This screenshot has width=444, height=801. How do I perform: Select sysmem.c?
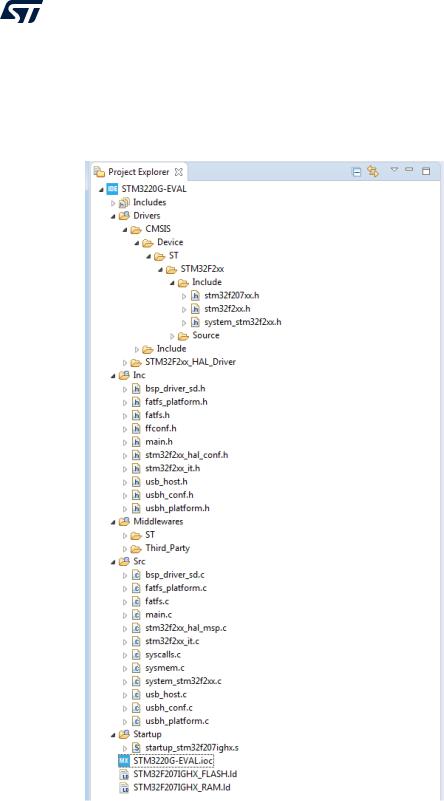164,668
